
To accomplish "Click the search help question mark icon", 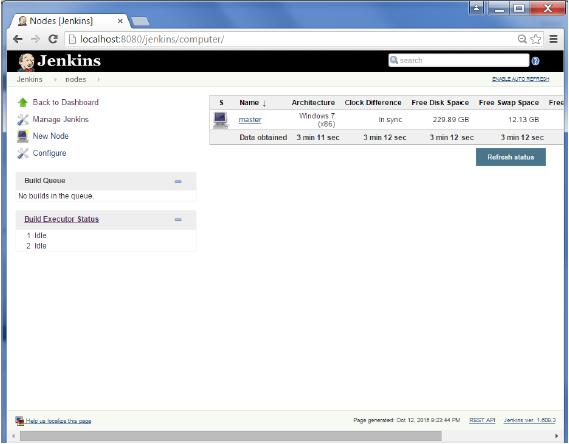I will [535, 61].
